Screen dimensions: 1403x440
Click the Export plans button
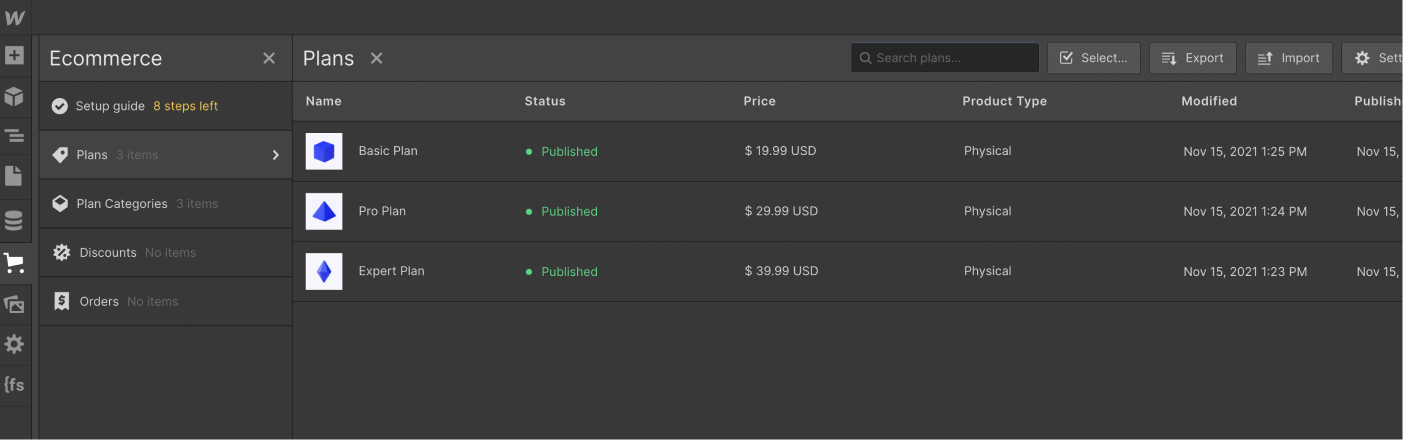[1192, 58]
